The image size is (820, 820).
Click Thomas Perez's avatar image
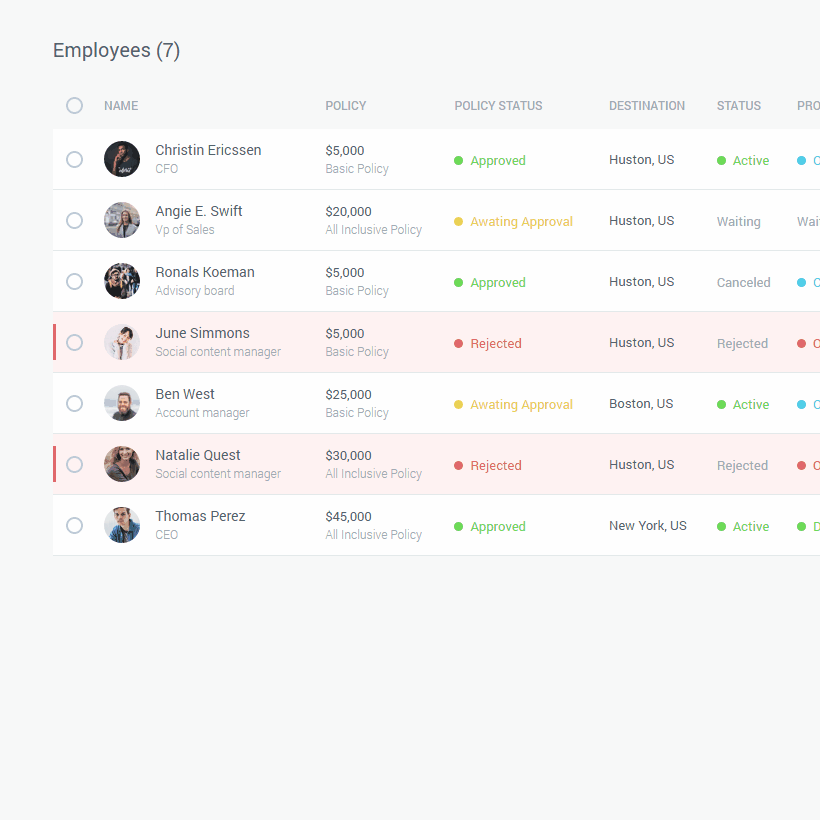[x=122, y=525]
